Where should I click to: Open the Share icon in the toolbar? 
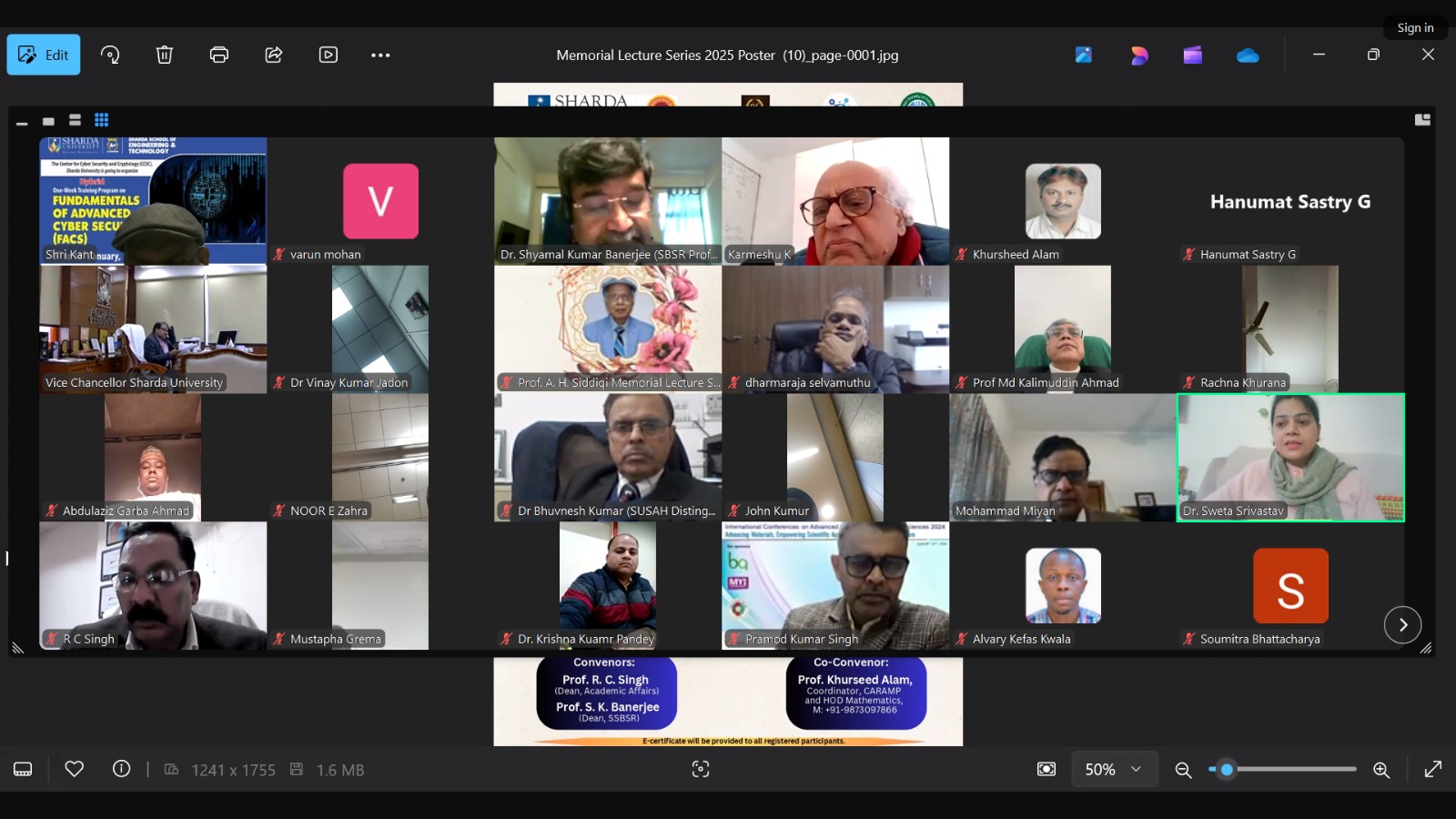coord(274,55)
